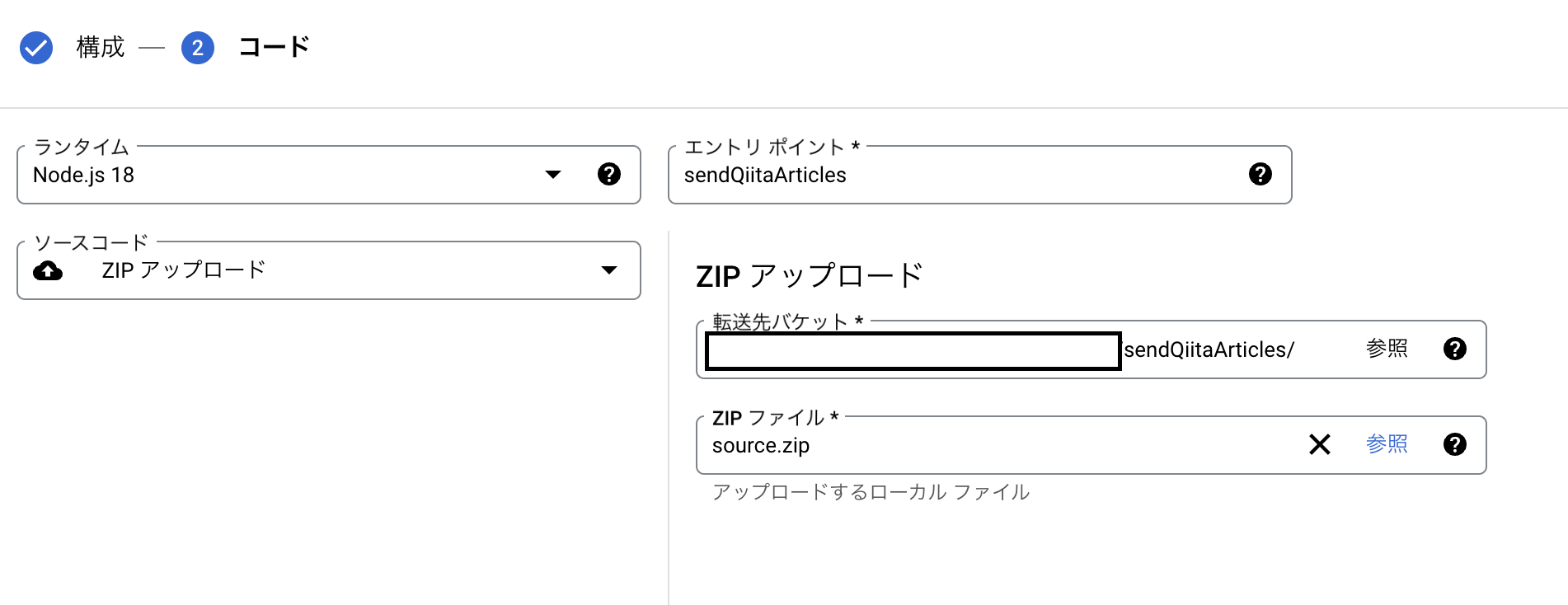
Task: Click the destination bucket help icon
Action: [1455, 349]
